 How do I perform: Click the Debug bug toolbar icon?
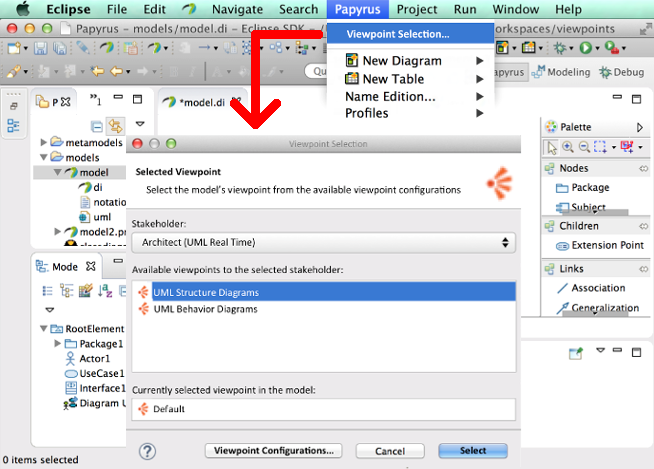559,48
